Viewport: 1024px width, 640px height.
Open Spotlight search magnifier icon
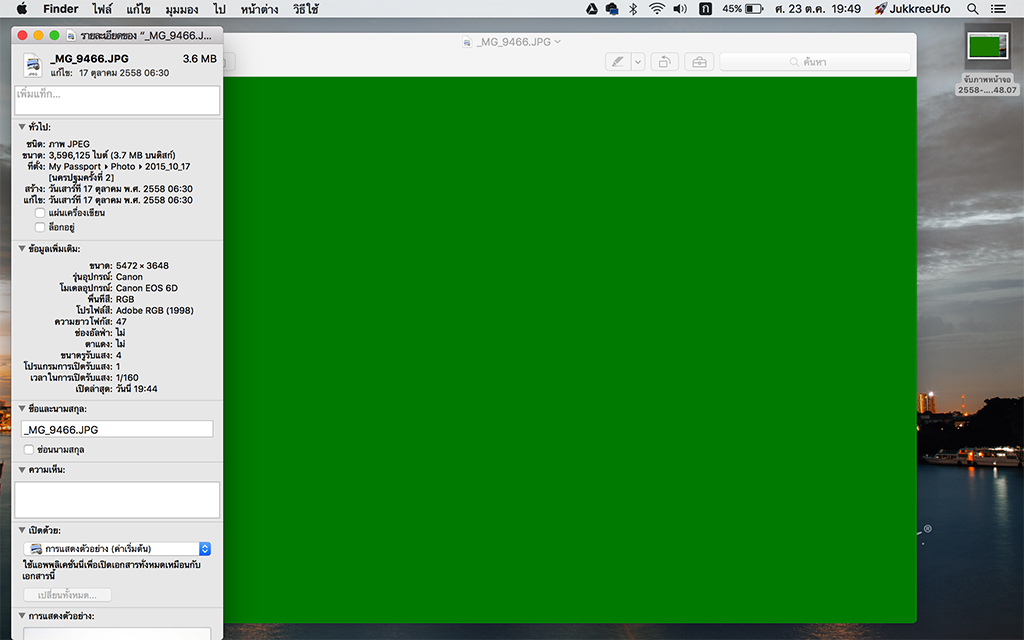972,8
